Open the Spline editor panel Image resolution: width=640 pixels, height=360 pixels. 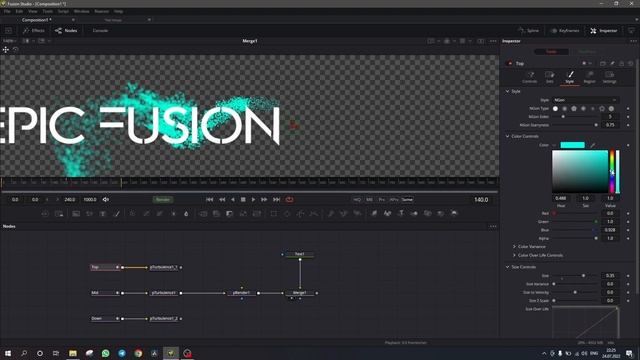pos(529,31)
